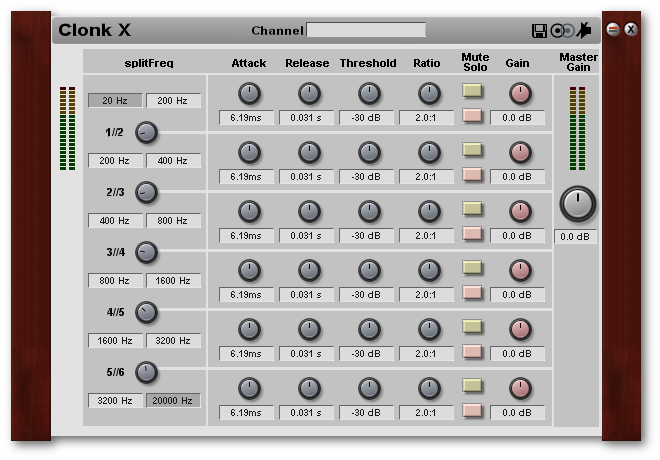Solo the fourth band with the pink button
660x460 pixels.
(x=473, y=293)
